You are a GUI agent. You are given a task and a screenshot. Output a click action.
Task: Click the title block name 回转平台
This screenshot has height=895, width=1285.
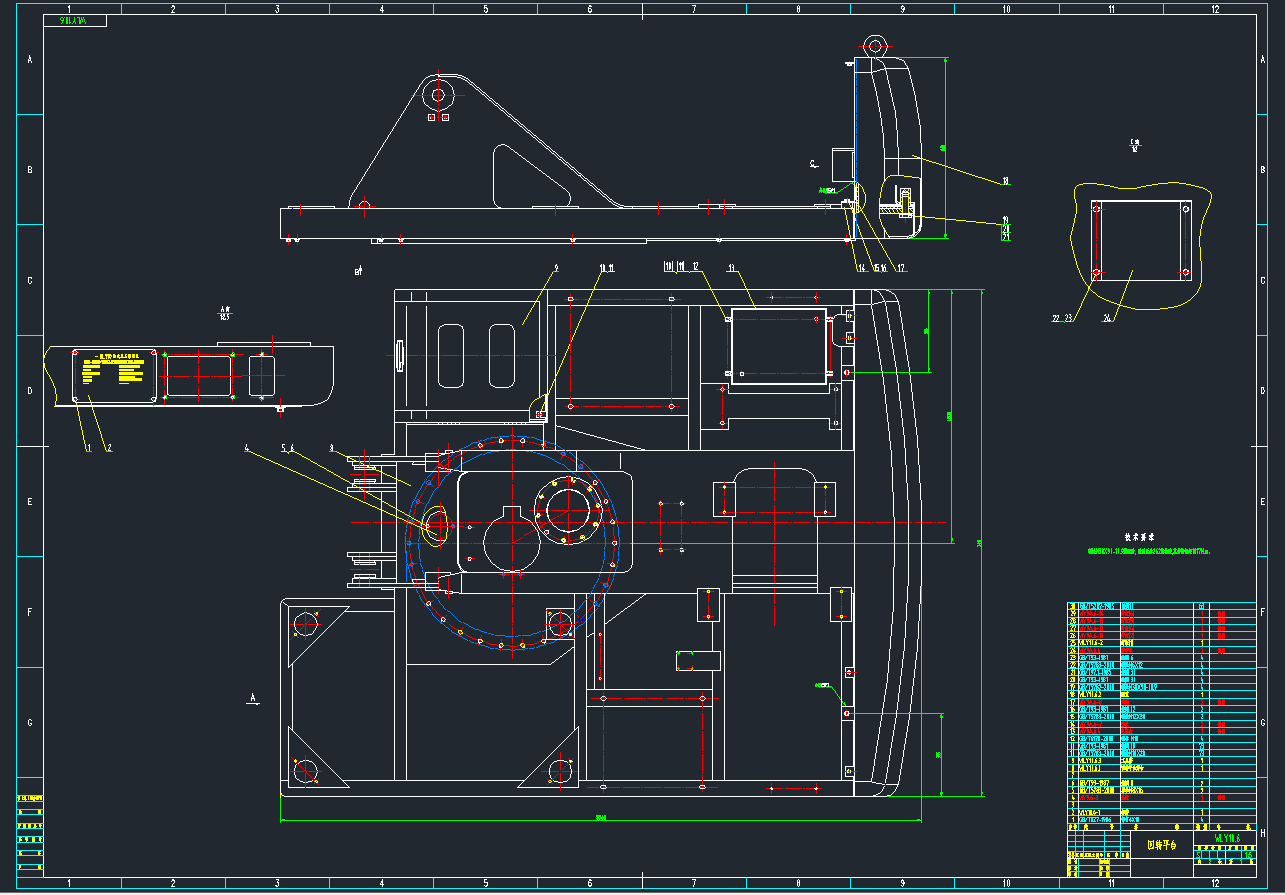(1161, 845)
